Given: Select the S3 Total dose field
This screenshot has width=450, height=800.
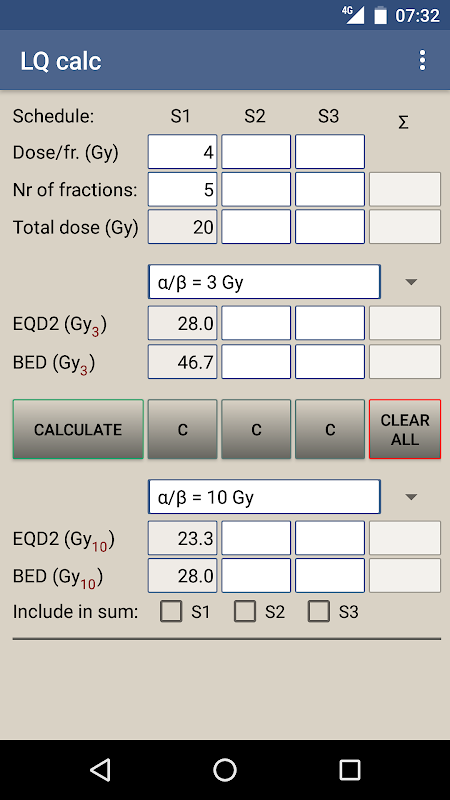Looking at the screenshot, I should tap(330, 227).
